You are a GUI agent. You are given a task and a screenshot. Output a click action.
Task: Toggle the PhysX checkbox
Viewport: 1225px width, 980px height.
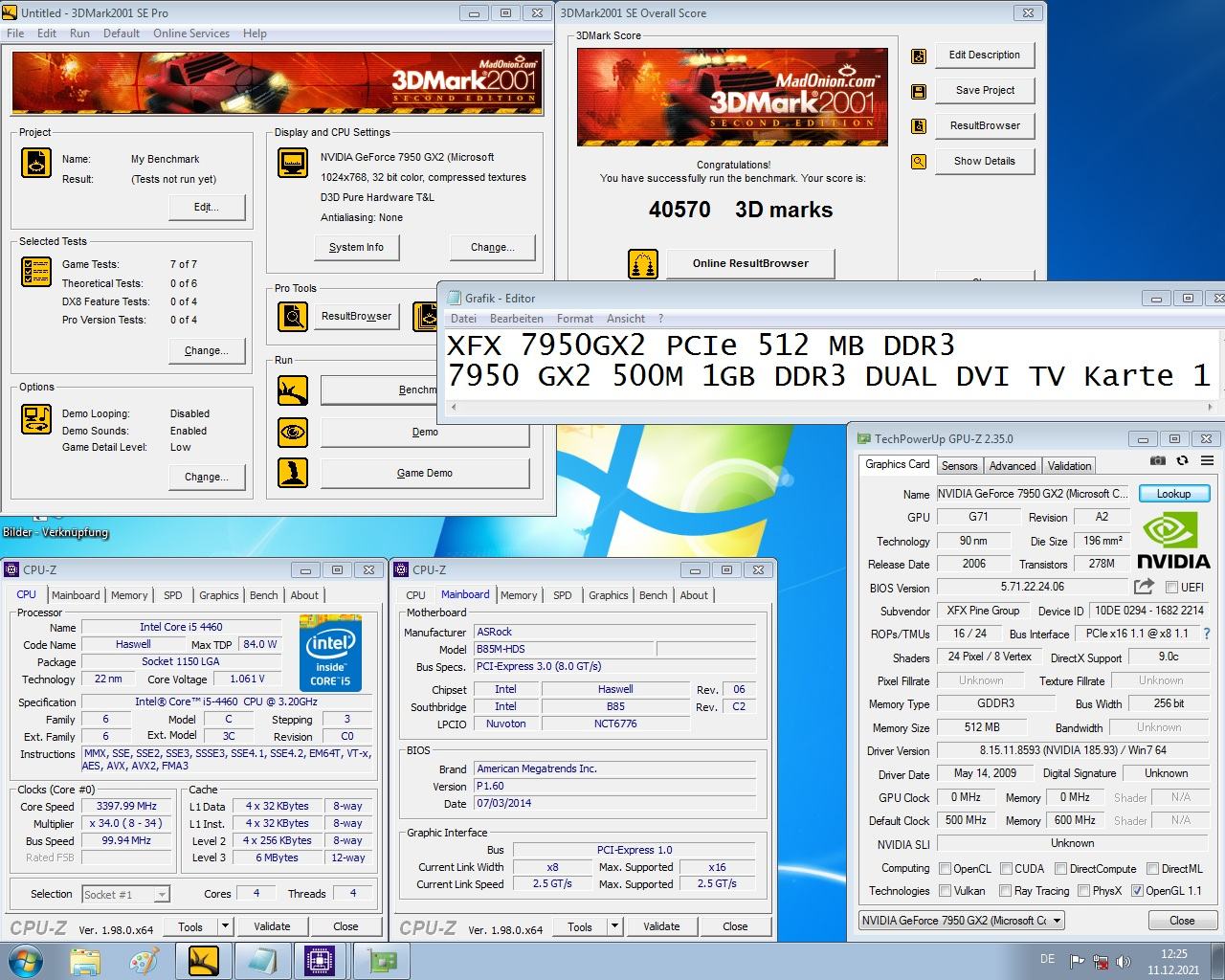pos(1083,891)
